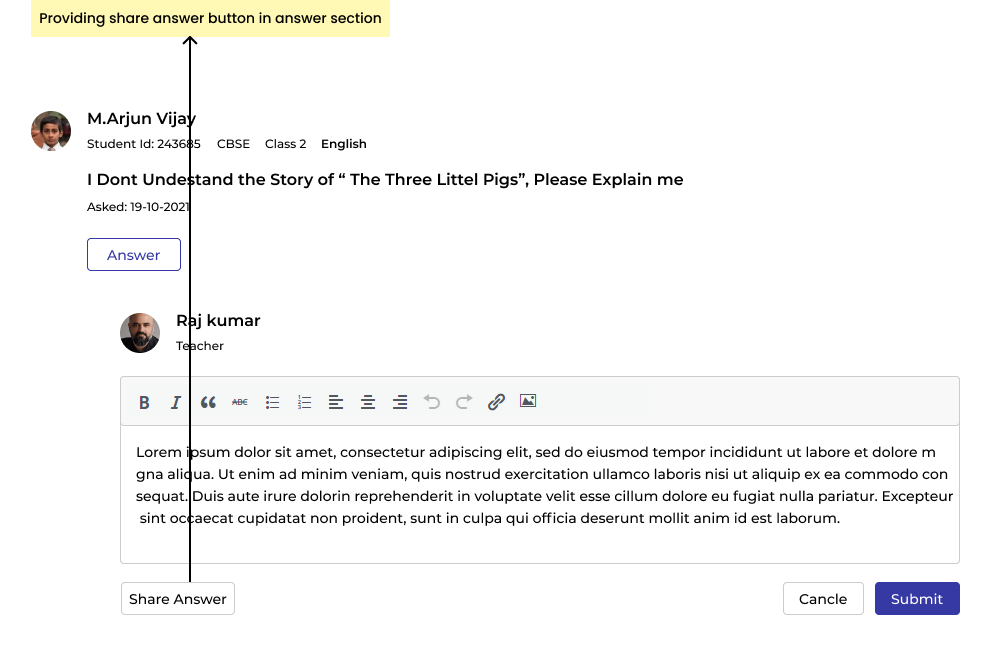Click the Cancle button

click(x=823, y=599)
